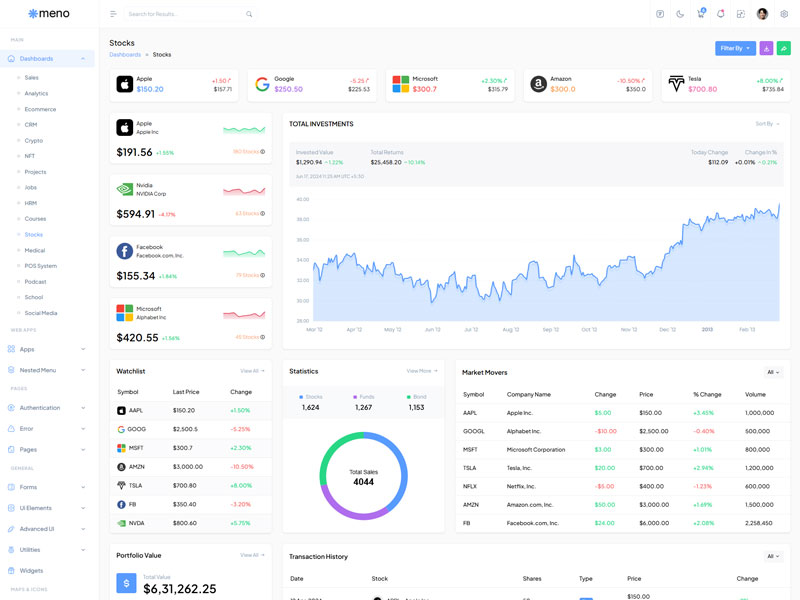Click the Nvidia logo in stock card
The image size is (800, 600).
point(125,189)
